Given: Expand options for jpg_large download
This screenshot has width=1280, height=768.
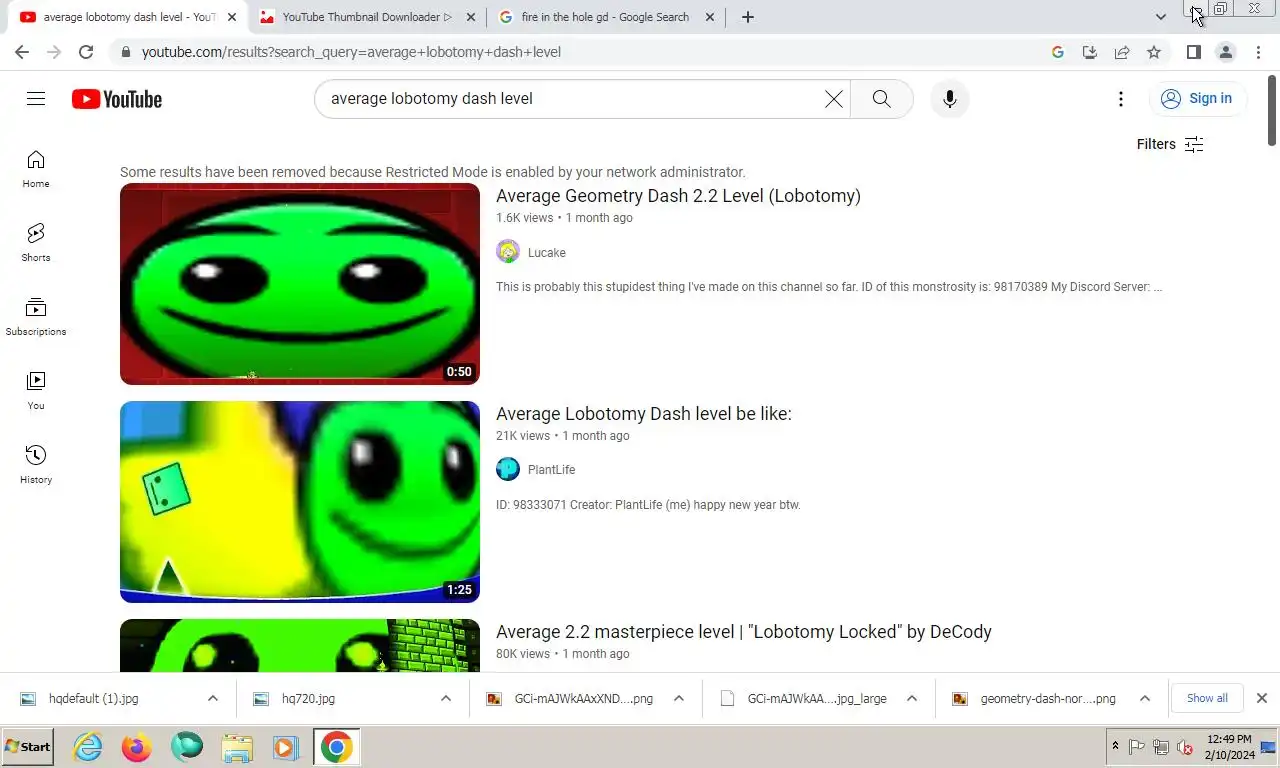Looking at the screenshot, I should click(x=912, y=699).
